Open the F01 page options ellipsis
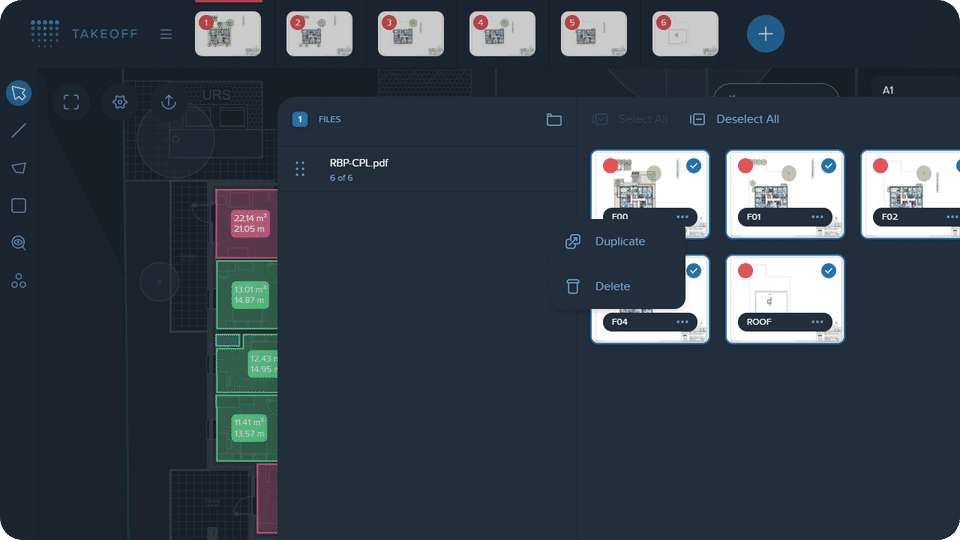Viewport: 960px width, 540px height. [817, 217]
